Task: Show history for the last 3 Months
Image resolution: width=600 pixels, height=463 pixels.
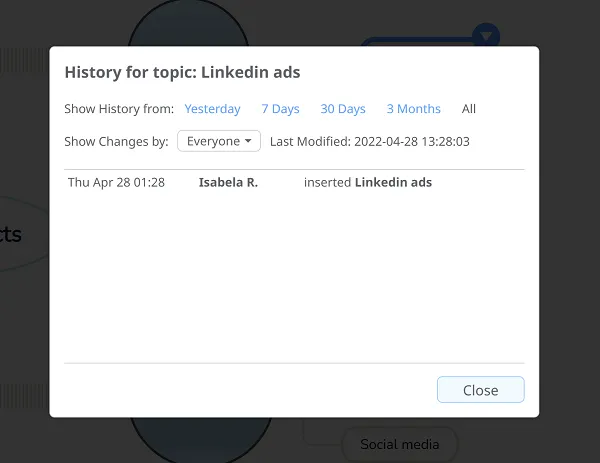Action: [x=413, y=109]
